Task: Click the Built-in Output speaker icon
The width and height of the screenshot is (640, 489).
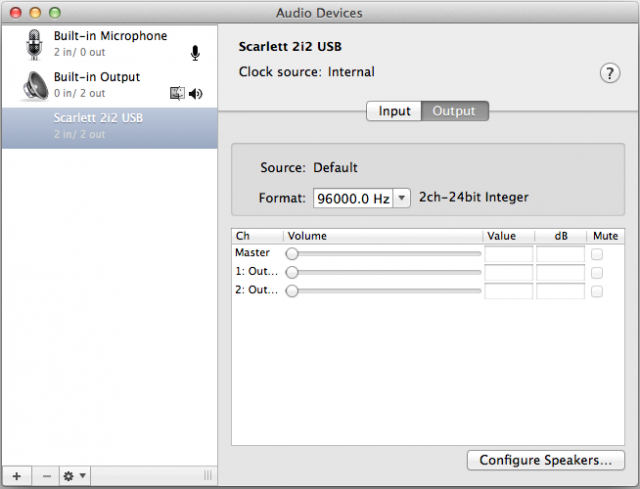Action: click(35, 86)
